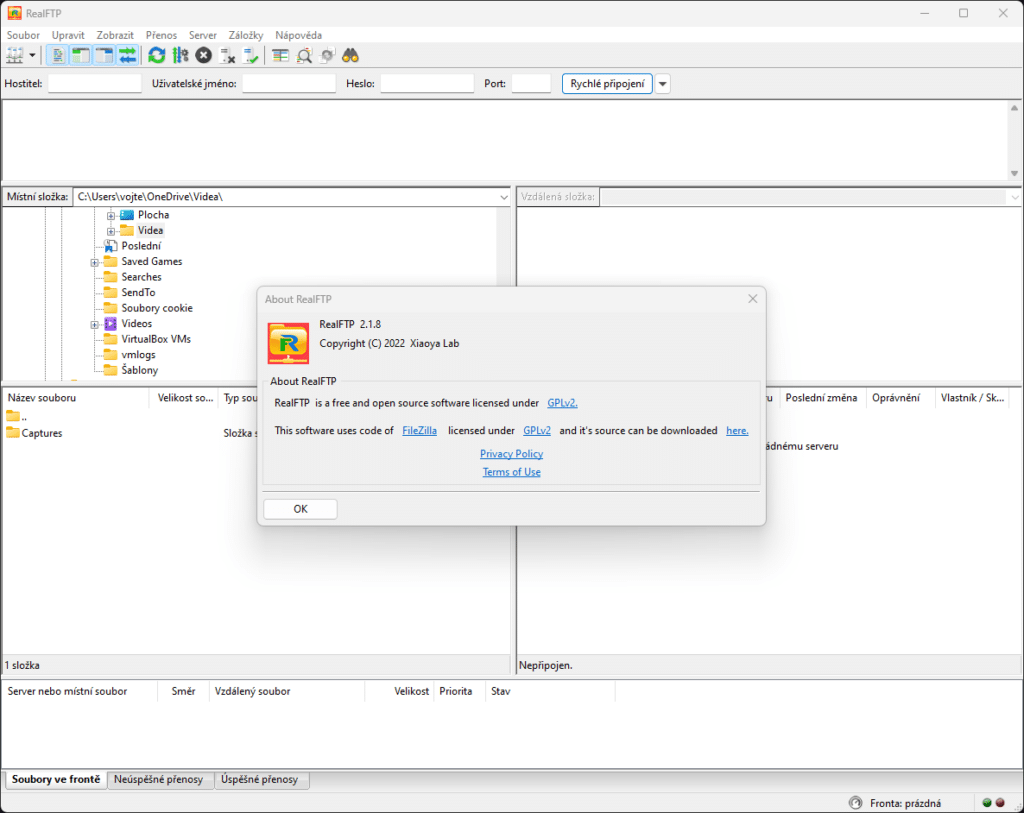The image size is (1024, 813).
Task: Click the process queue toolbar icon
Action: point(180,55)
